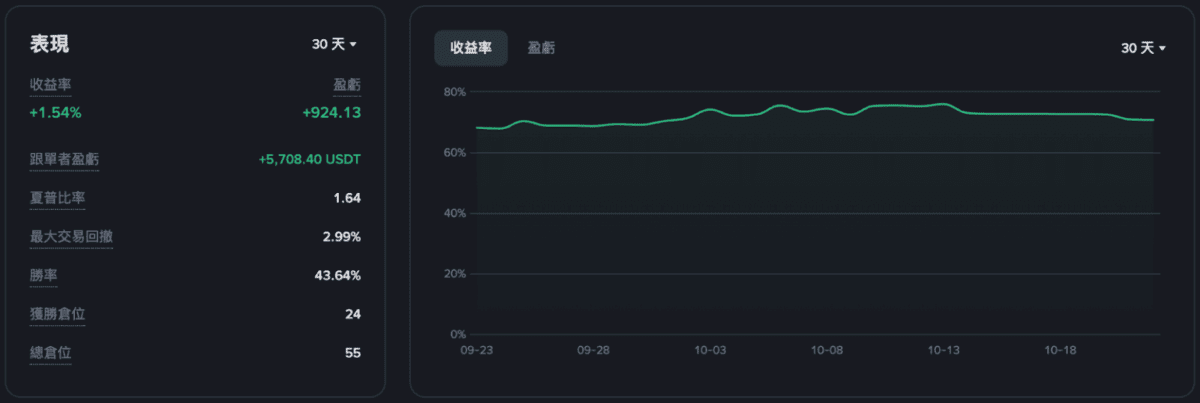Click the +1.54% return value
This screenshot has width=1200, height=403.
pos(56,112)
